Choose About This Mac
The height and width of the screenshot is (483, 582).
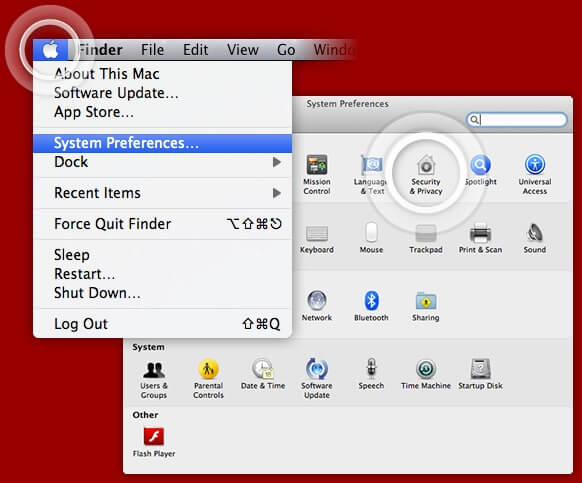point(162,74)
